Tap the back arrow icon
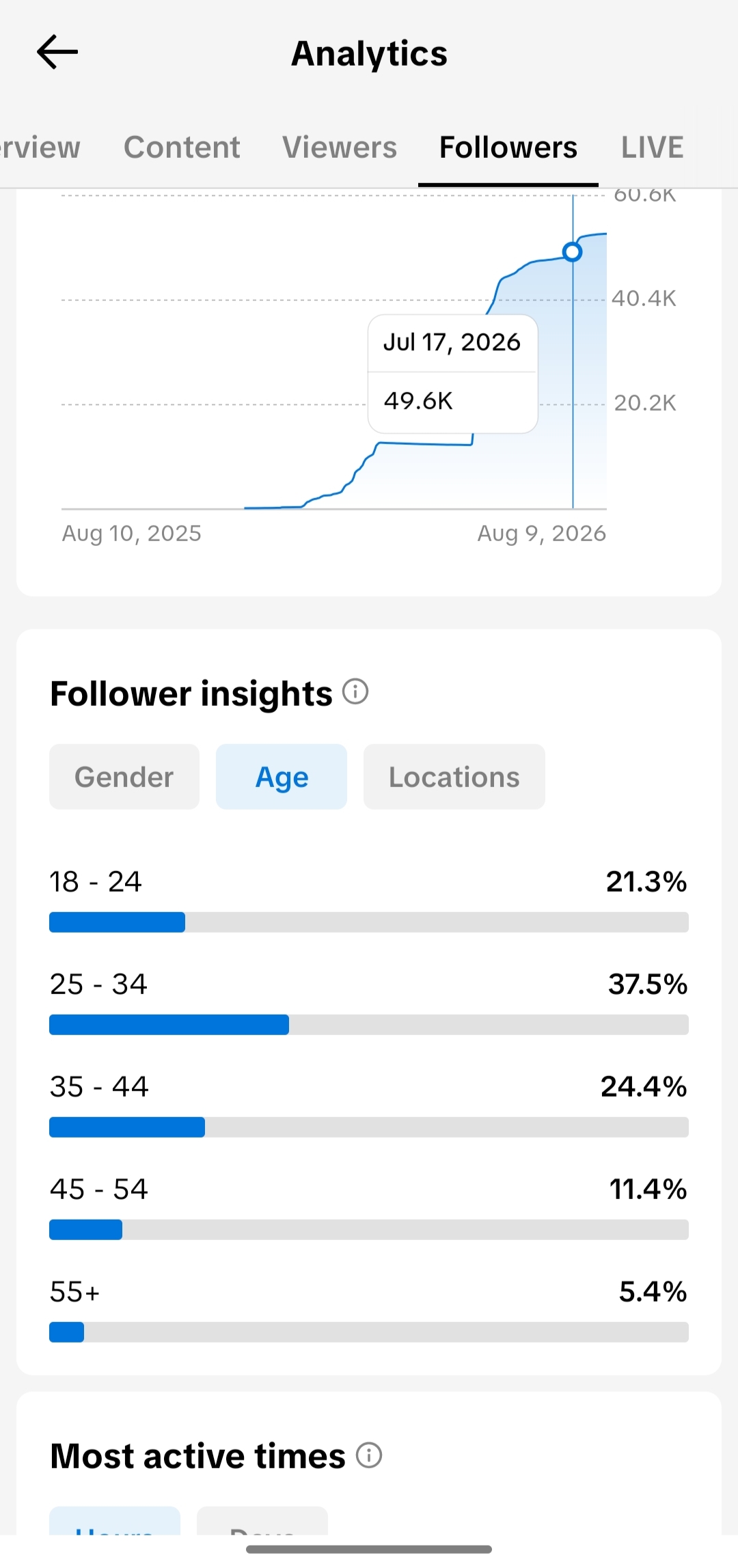This screenshot has width=738, height=1568. tap(57, 52)
